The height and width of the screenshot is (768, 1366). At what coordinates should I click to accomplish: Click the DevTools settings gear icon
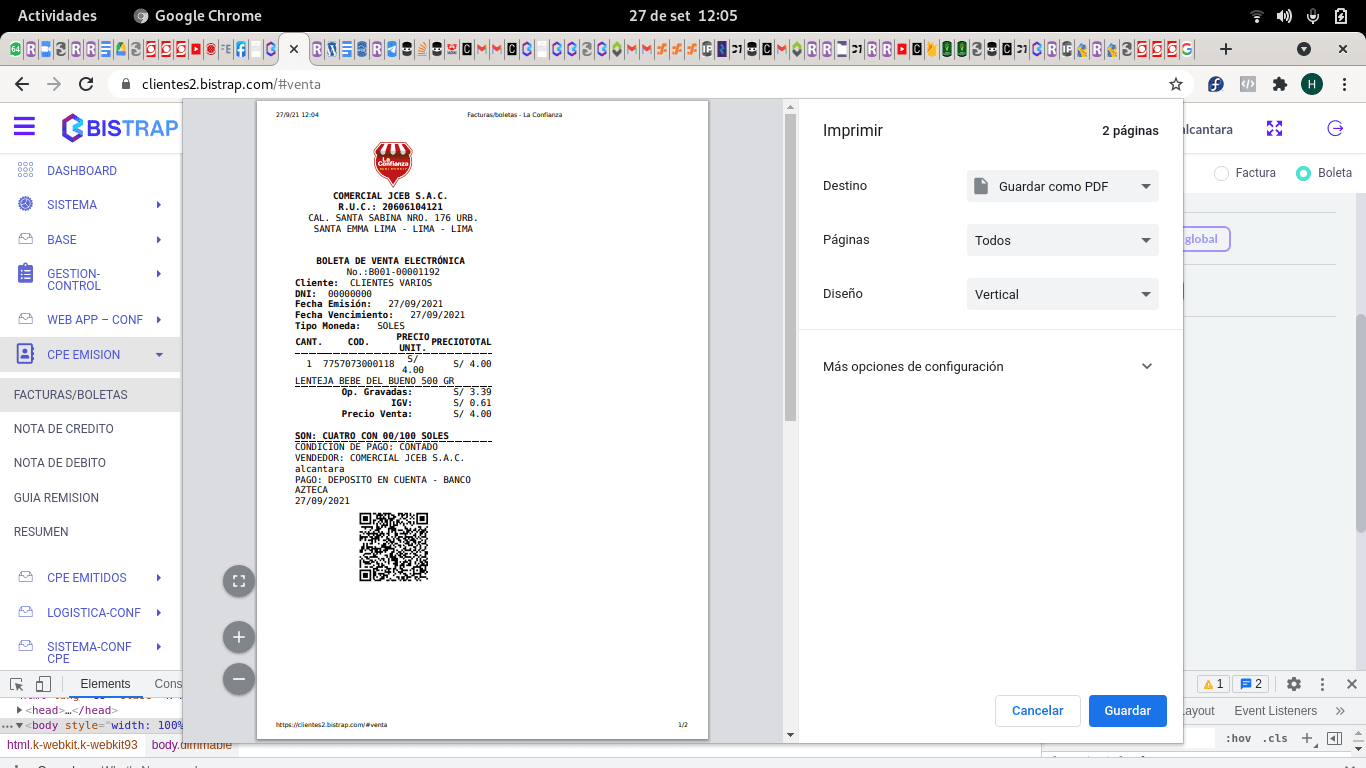[x=1294, y=684]
